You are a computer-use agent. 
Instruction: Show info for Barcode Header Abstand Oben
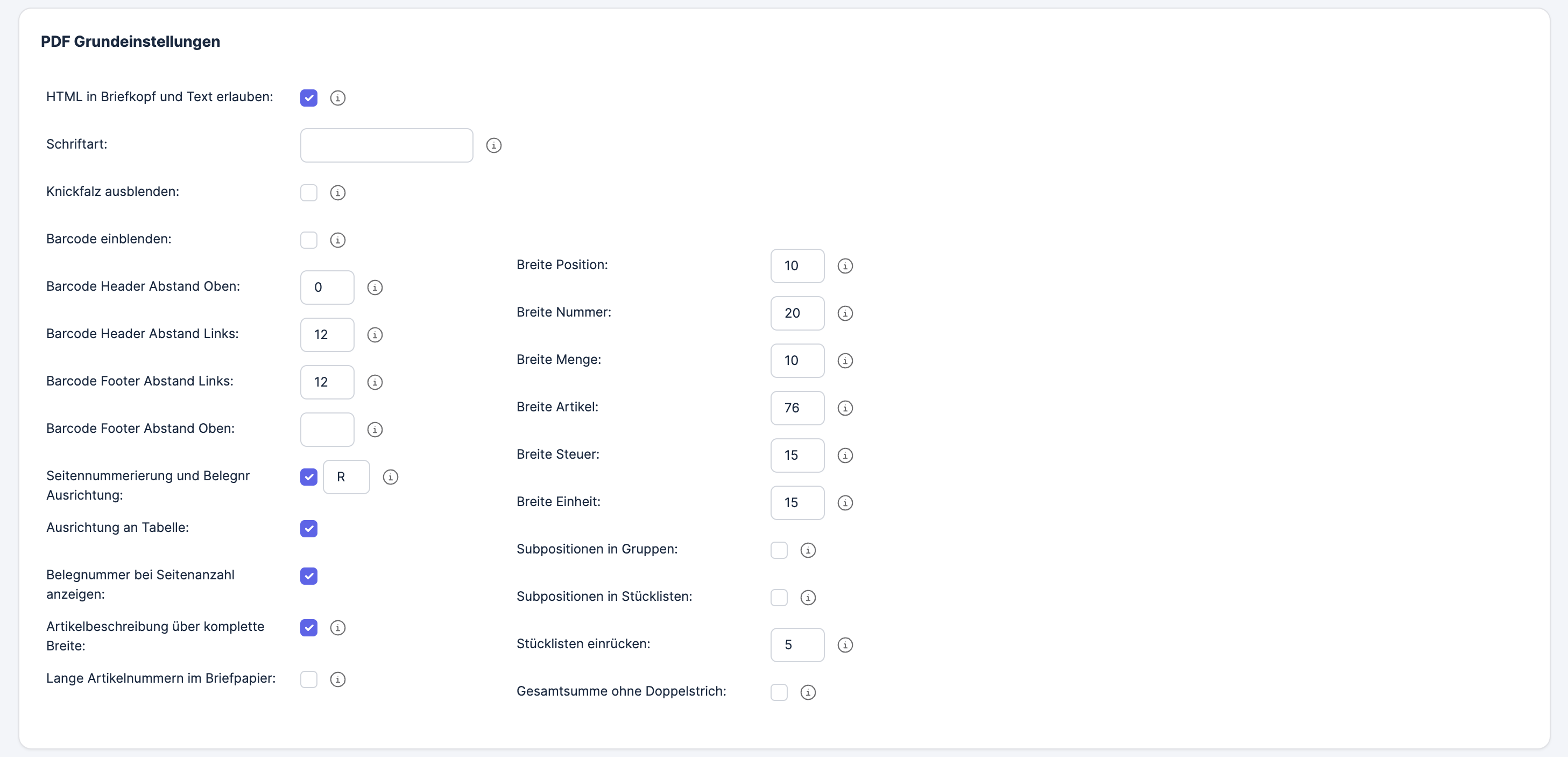(x=375, y=288)
